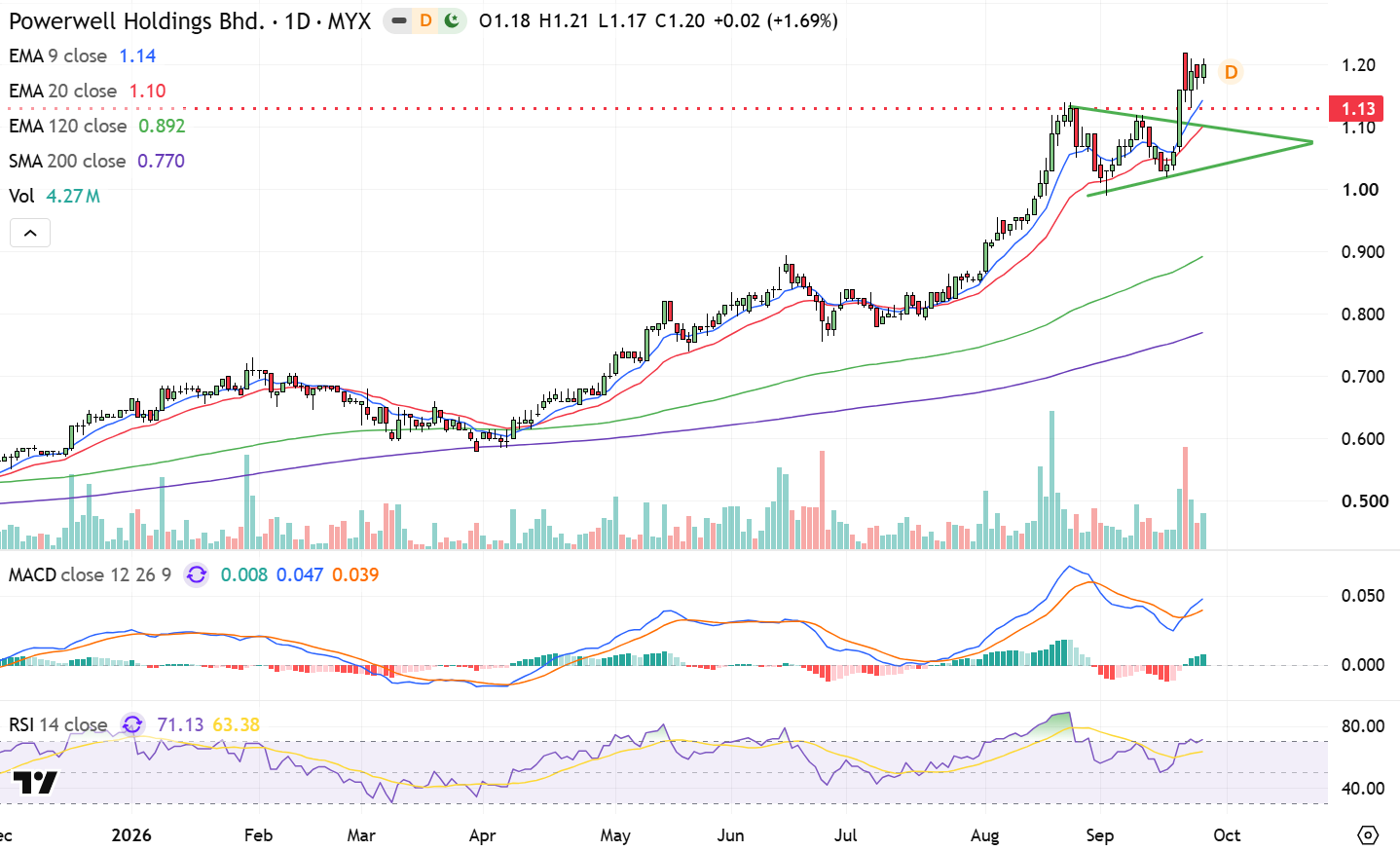The image size is (1400, 851).
Task: Click the Sep label on time axis
Action: pyautogui.click(x=1099, y=835)
